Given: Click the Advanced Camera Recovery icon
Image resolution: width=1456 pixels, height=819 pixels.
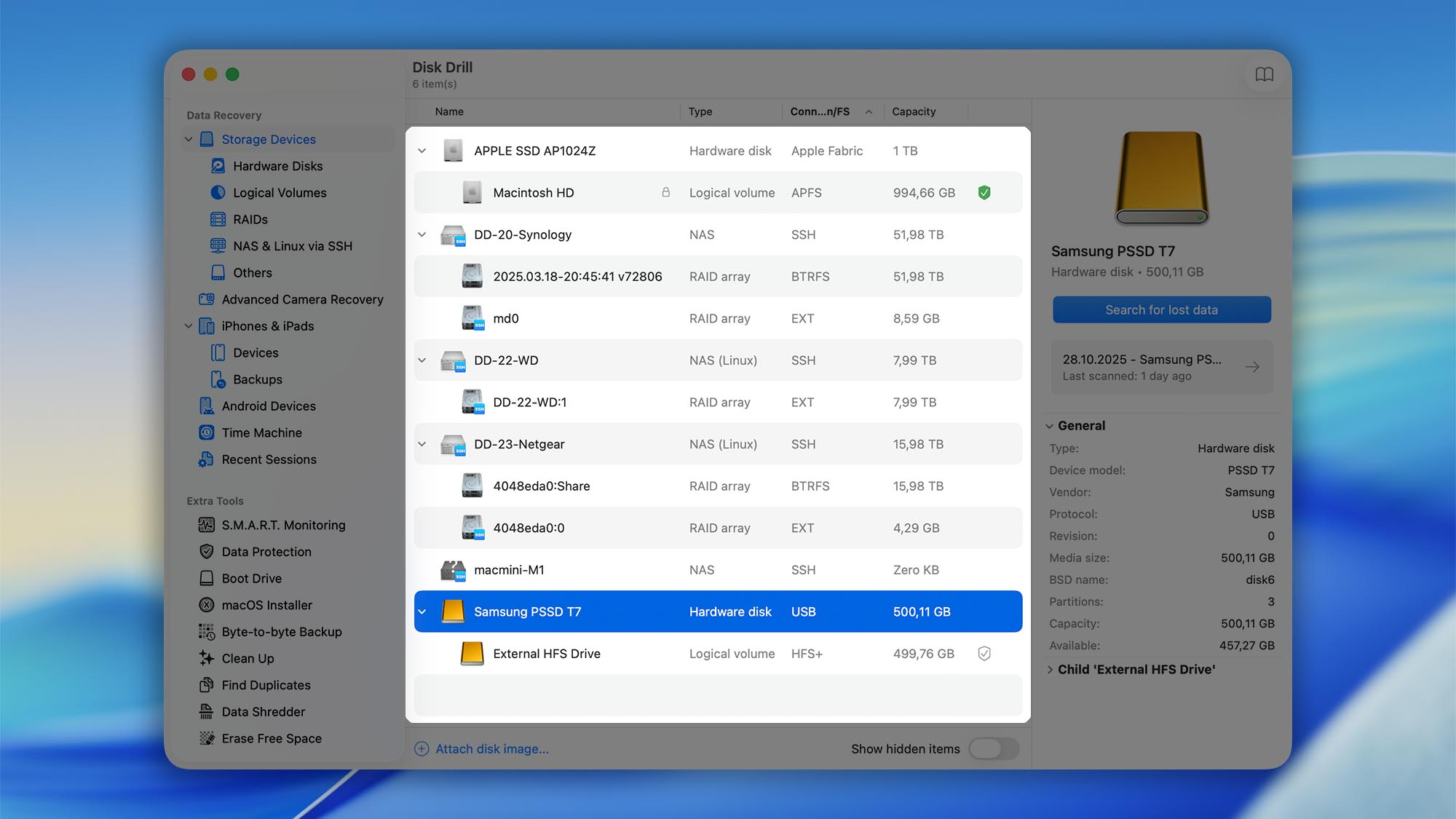Looking at the screenshot, I should (206, 299).
